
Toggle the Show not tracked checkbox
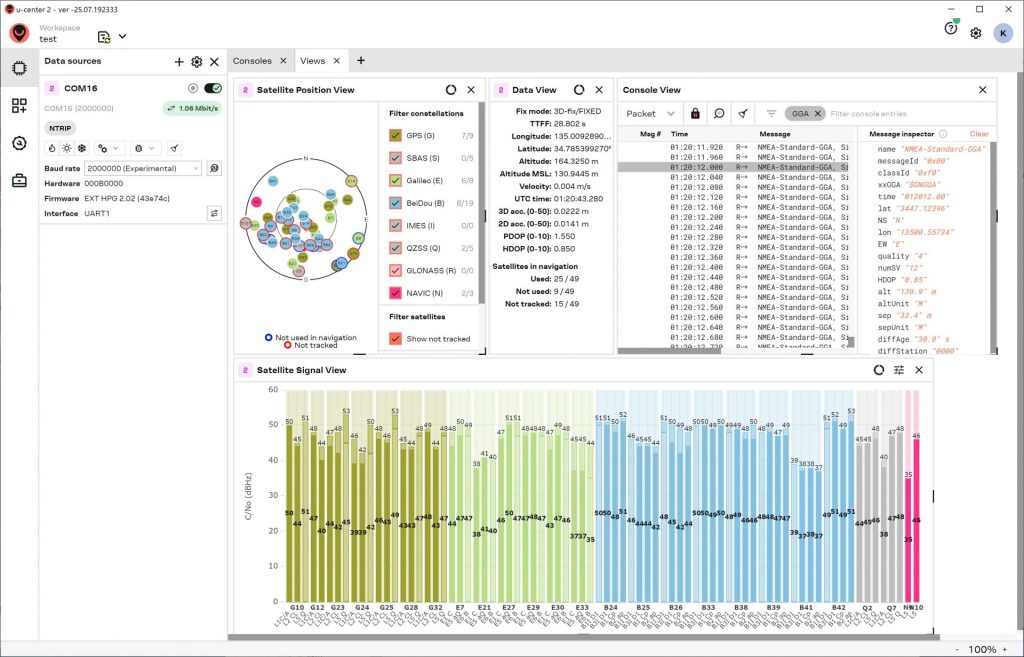click(395, 339)
